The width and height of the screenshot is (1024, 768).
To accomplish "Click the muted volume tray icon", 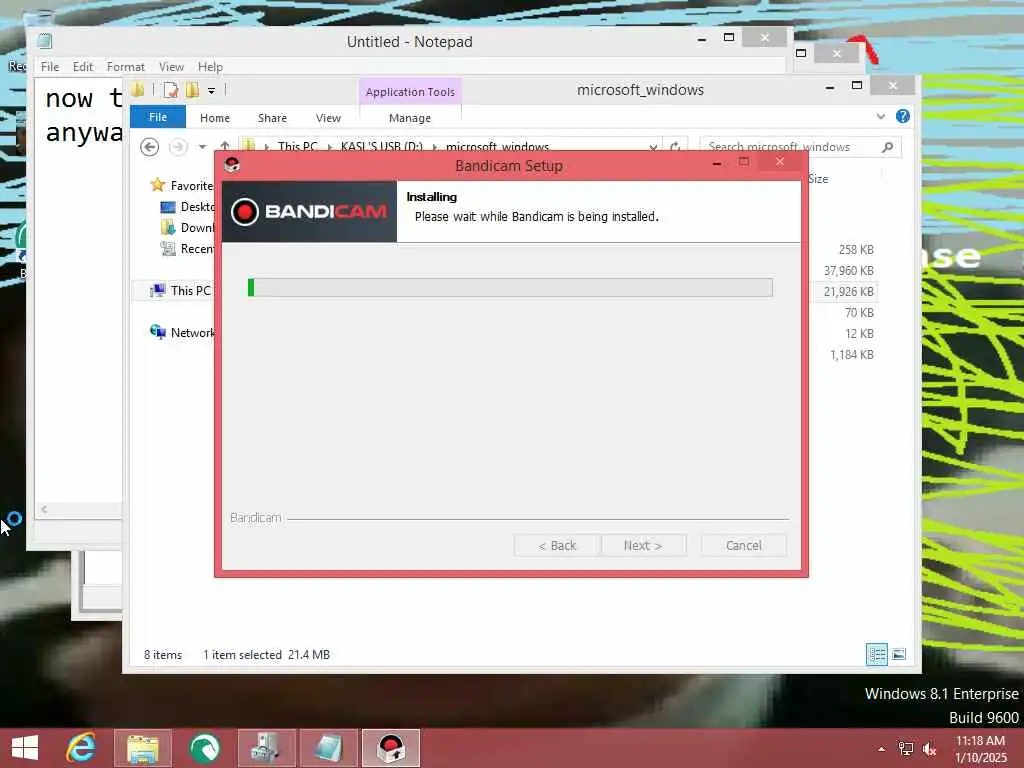I will point(929,749).
